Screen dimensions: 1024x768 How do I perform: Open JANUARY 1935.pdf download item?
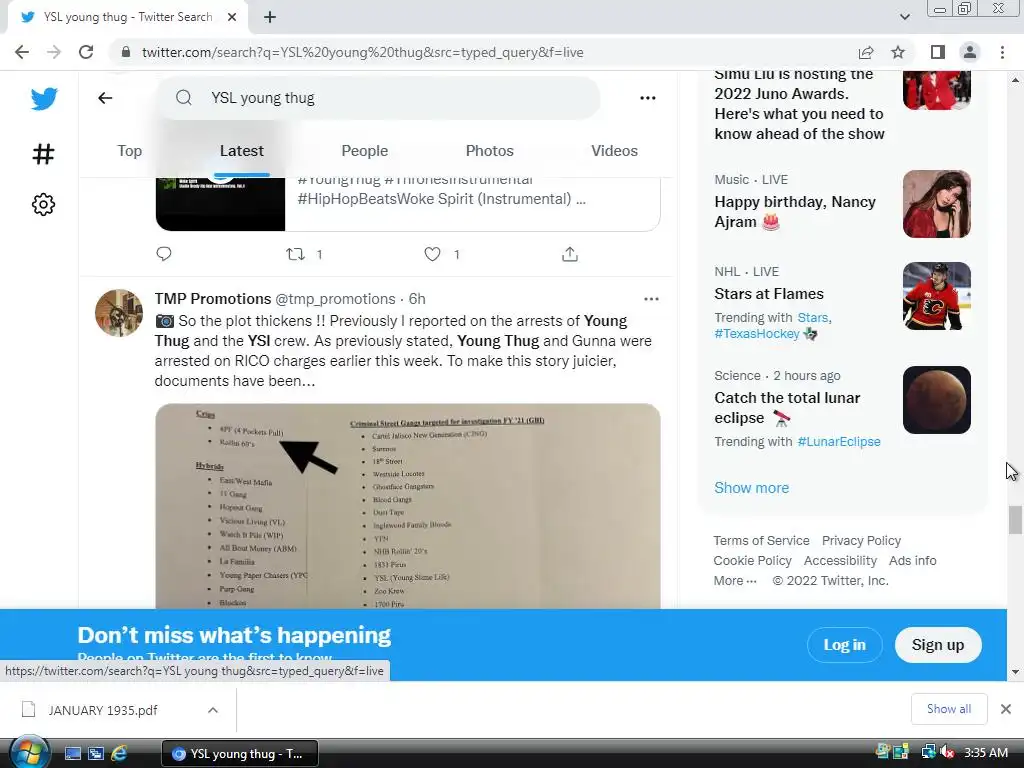click(103, 710)
